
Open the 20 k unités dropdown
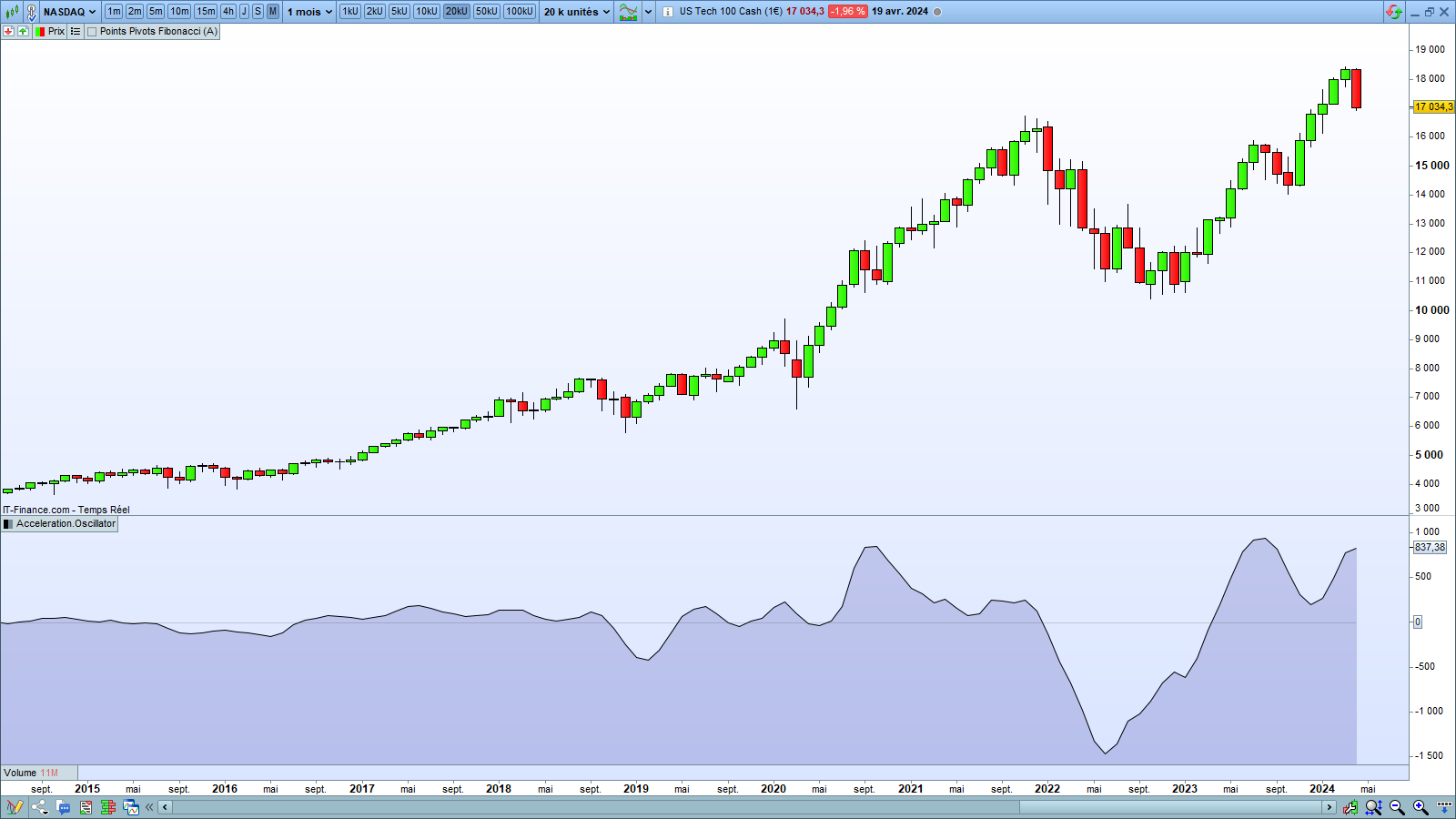click(577, 12)
